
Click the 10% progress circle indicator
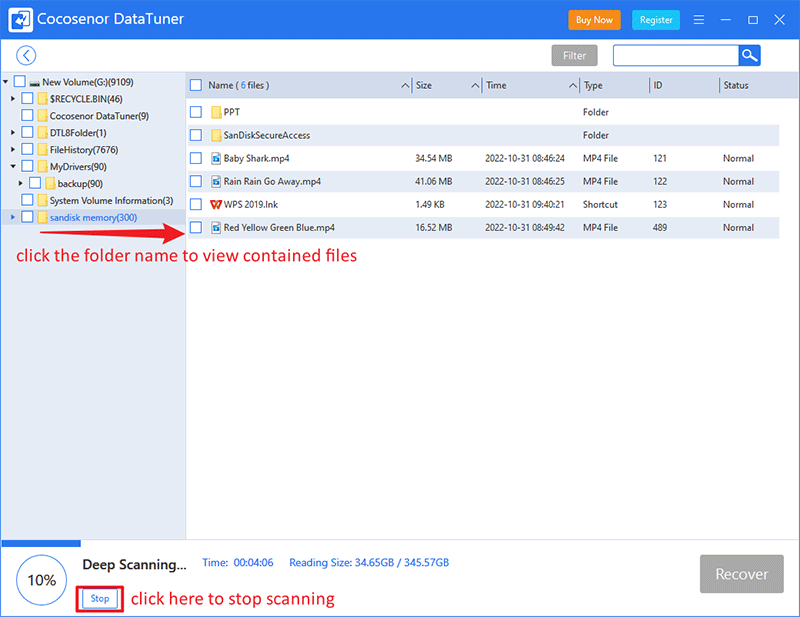click(x=42, y=580)
